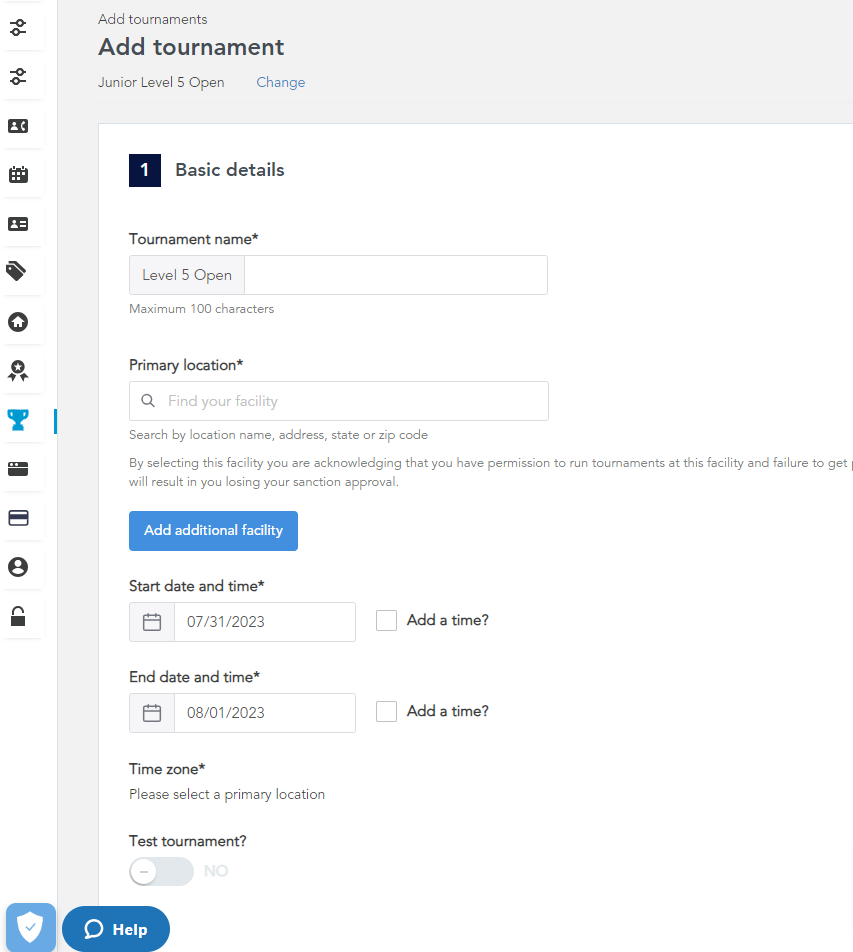The width and height of the screenshot is (853, 952).
Task: Open the award ribbon sidebar icon
Action: pyautogui.click(x=18, y=371)
